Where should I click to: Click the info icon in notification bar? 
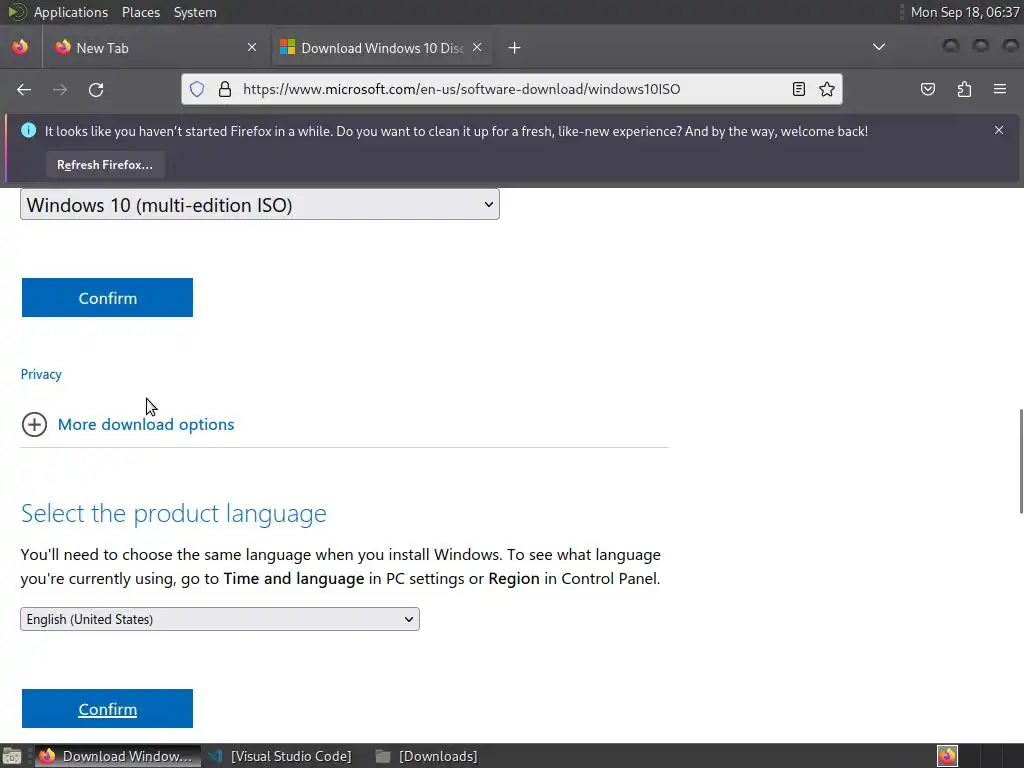click(29, 131)
